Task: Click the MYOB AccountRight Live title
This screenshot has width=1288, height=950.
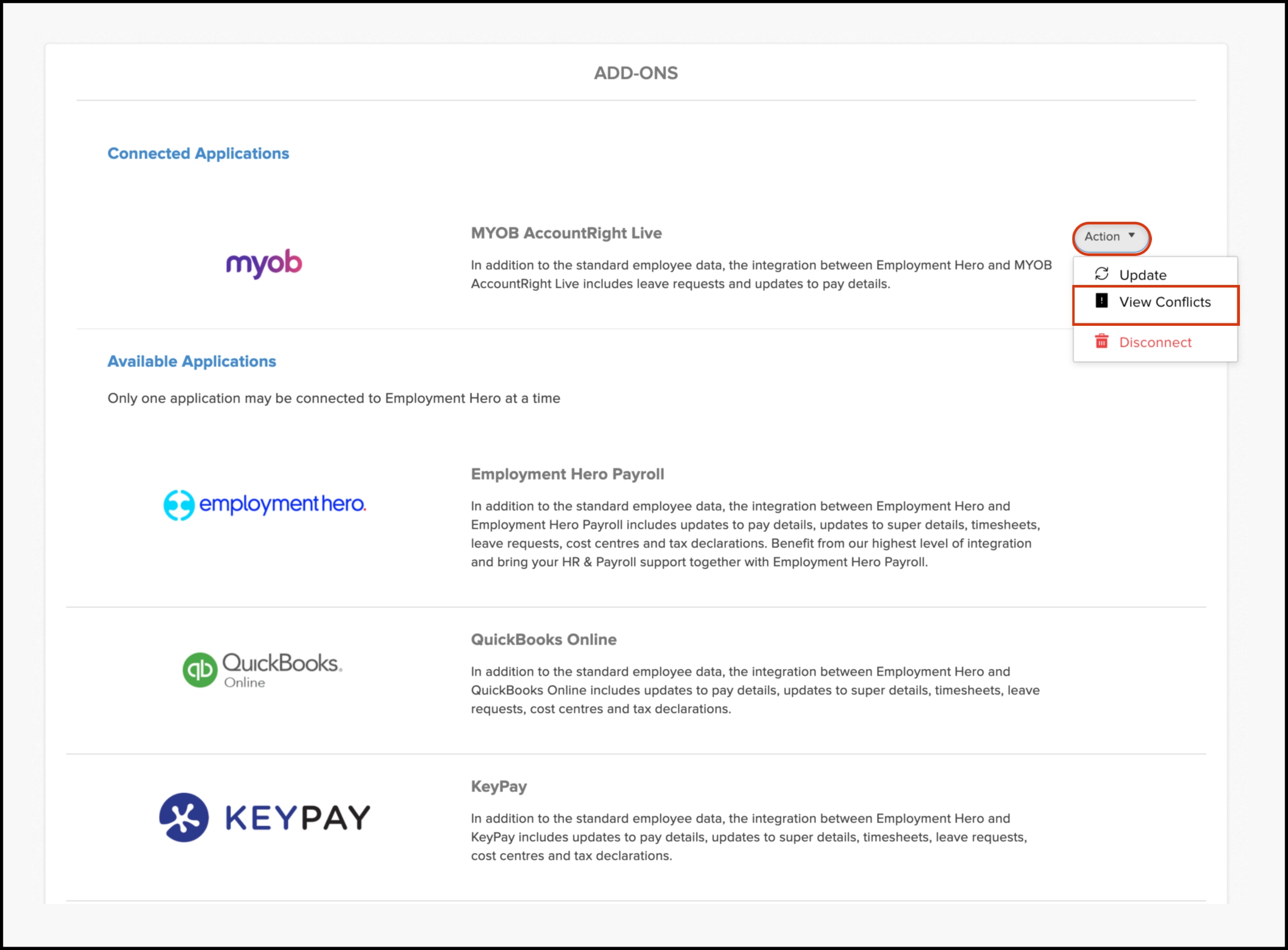Action: pos(566,233)
